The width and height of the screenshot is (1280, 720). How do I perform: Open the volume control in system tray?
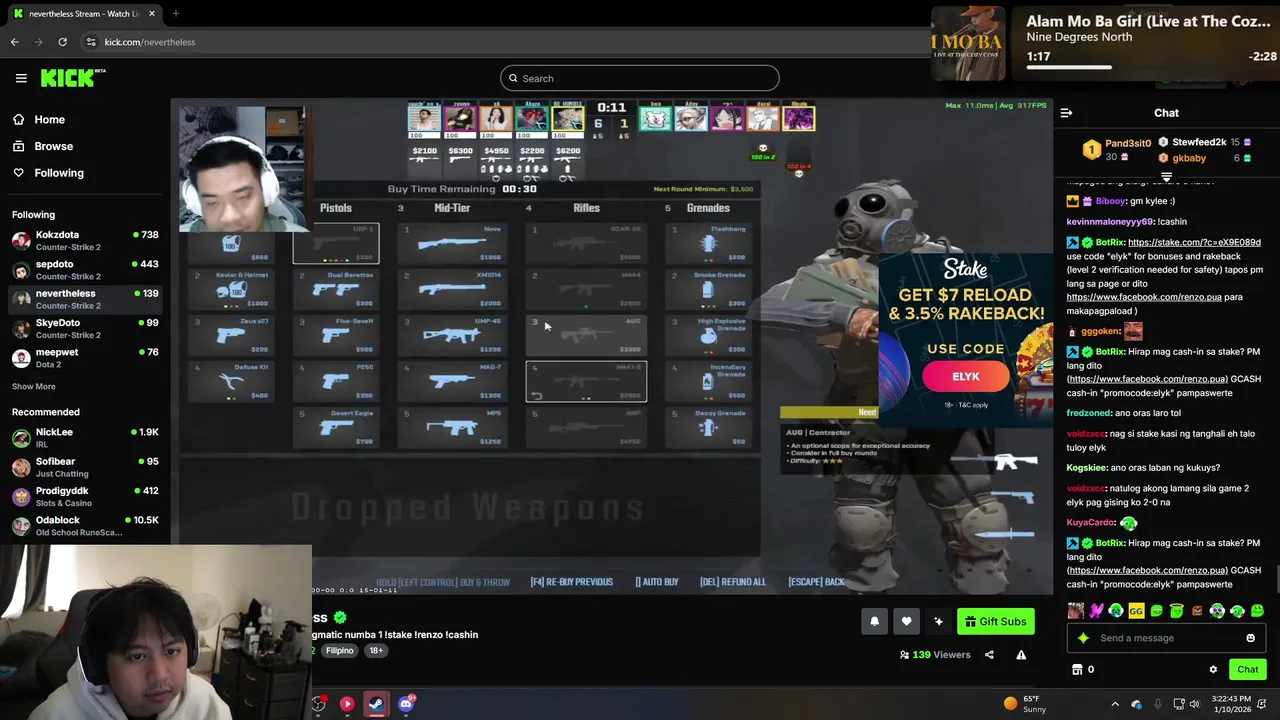click(x=1195, y=704)
